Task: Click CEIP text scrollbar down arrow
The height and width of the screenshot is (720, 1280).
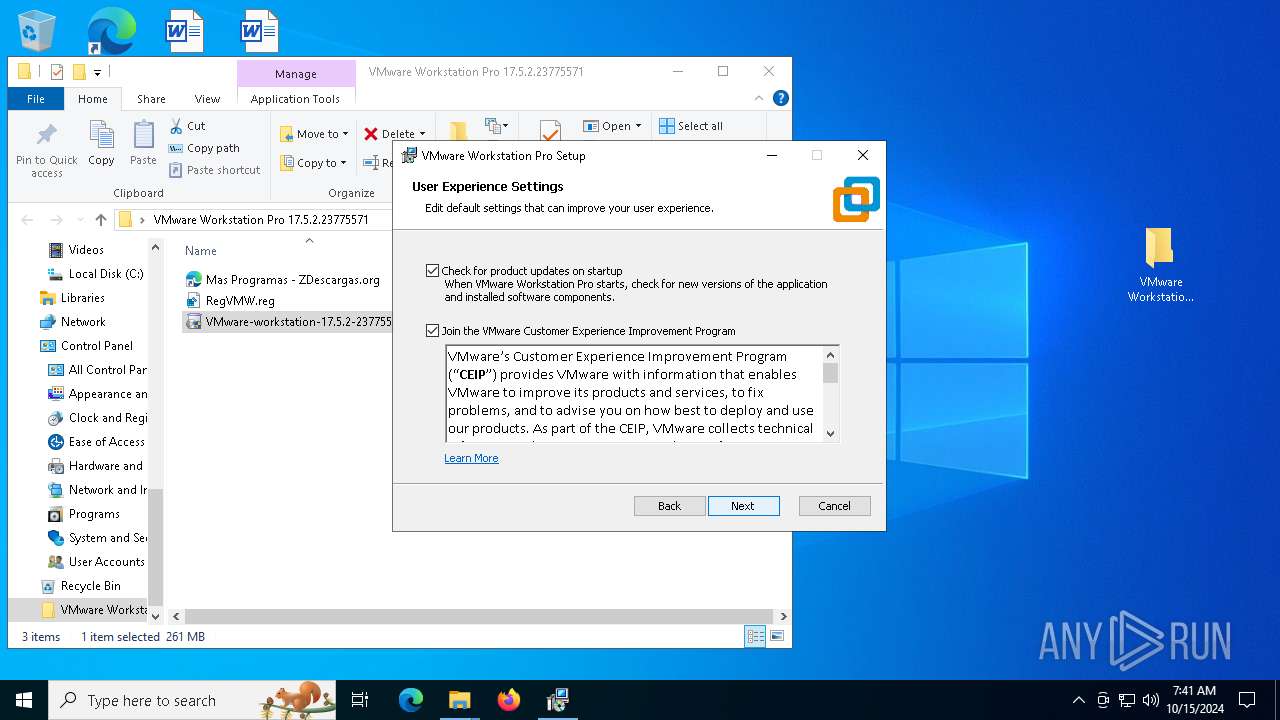Action: coord(830,433)
